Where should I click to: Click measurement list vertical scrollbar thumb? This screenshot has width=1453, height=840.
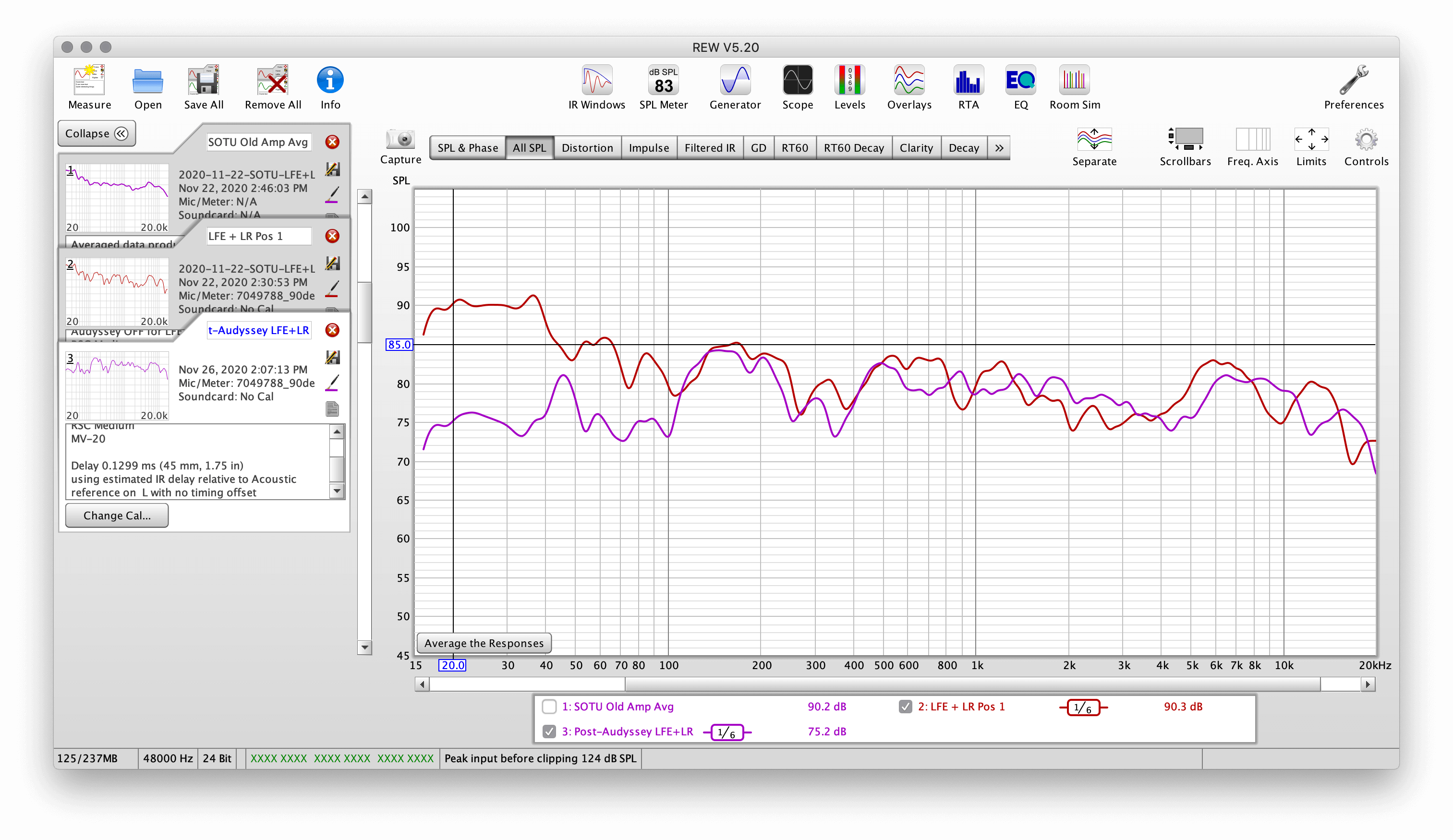364,312
